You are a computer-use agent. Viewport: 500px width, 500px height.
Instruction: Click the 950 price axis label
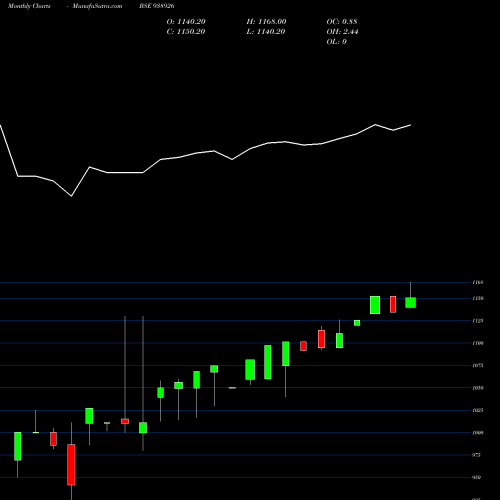[477, 477]
